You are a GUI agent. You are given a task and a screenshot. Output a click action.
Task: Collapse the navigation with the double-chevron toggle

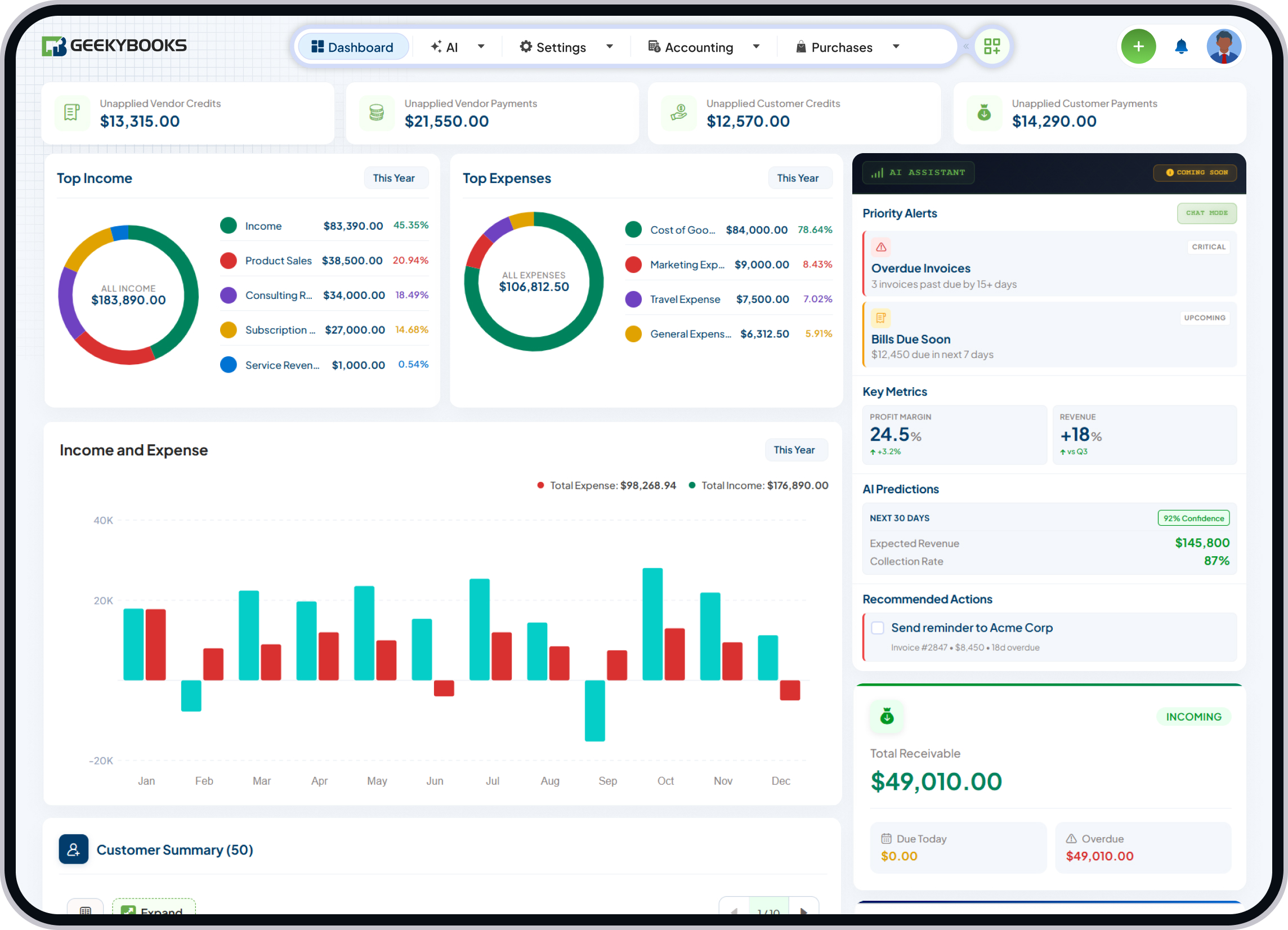pyautogui.click(x=966, y=47)
